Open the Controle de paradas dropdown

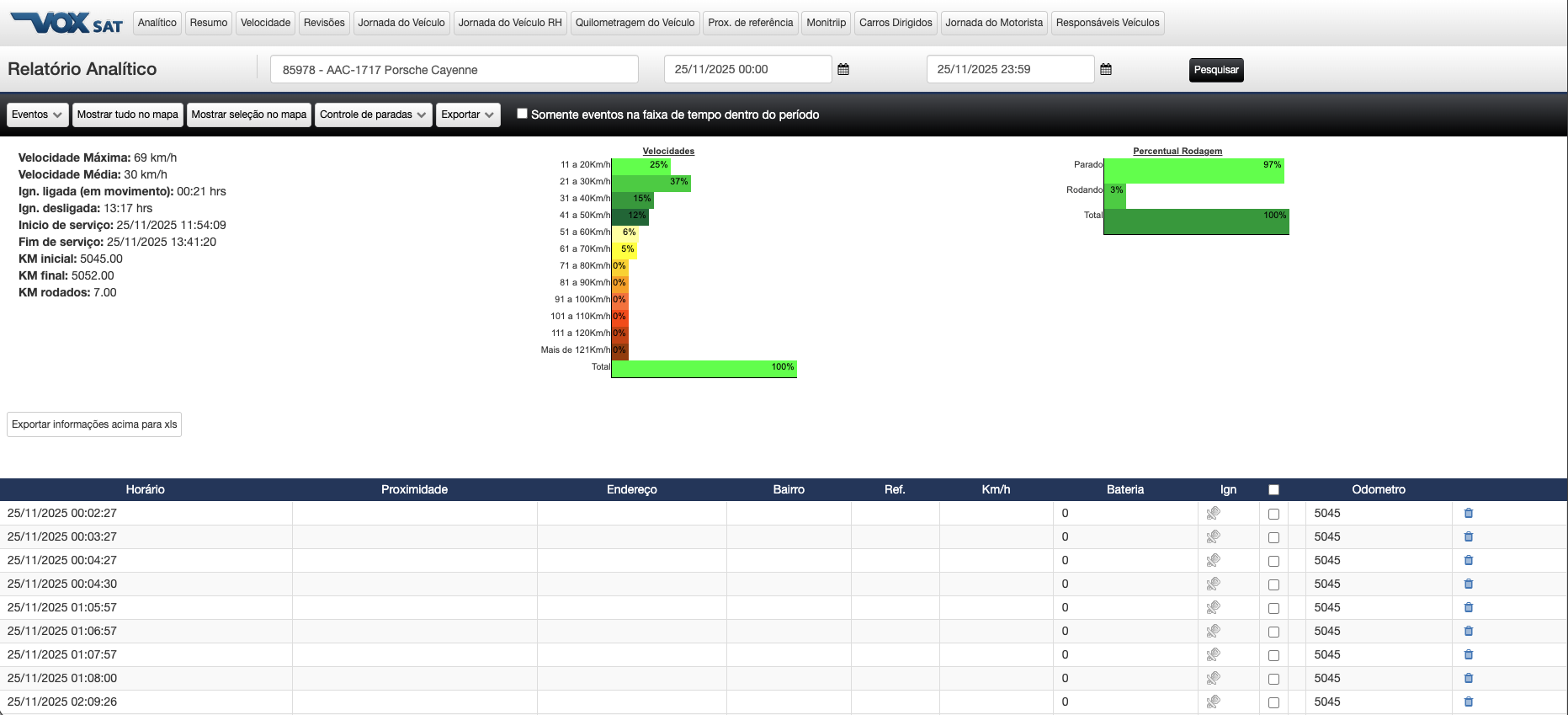tap(373, 115)
